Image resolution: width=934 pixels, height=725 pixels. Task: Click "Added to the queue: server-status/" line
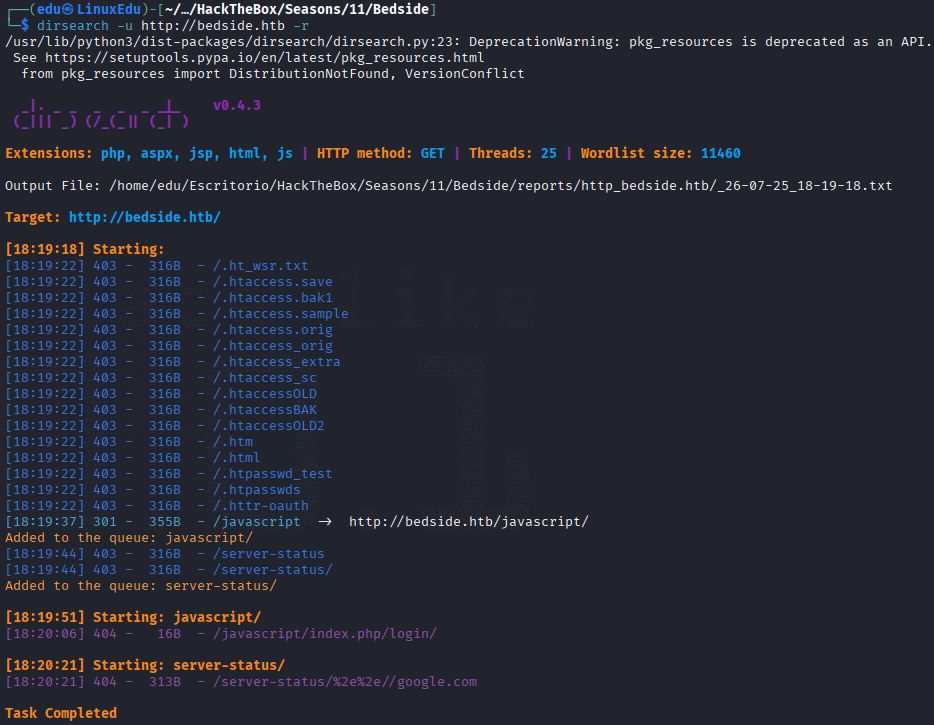[141, 586]
